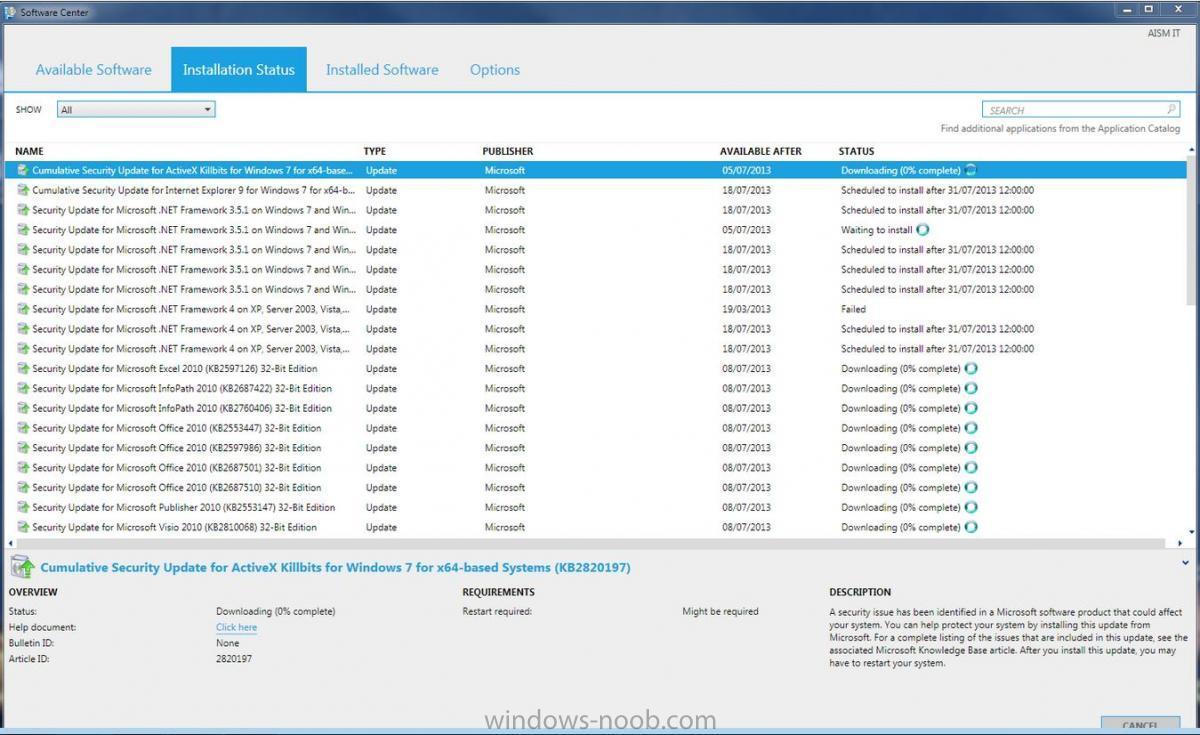Select the Internet Explorer 9 cumulative update row name
Viewport: 1200px width, 735px height.
193,190
